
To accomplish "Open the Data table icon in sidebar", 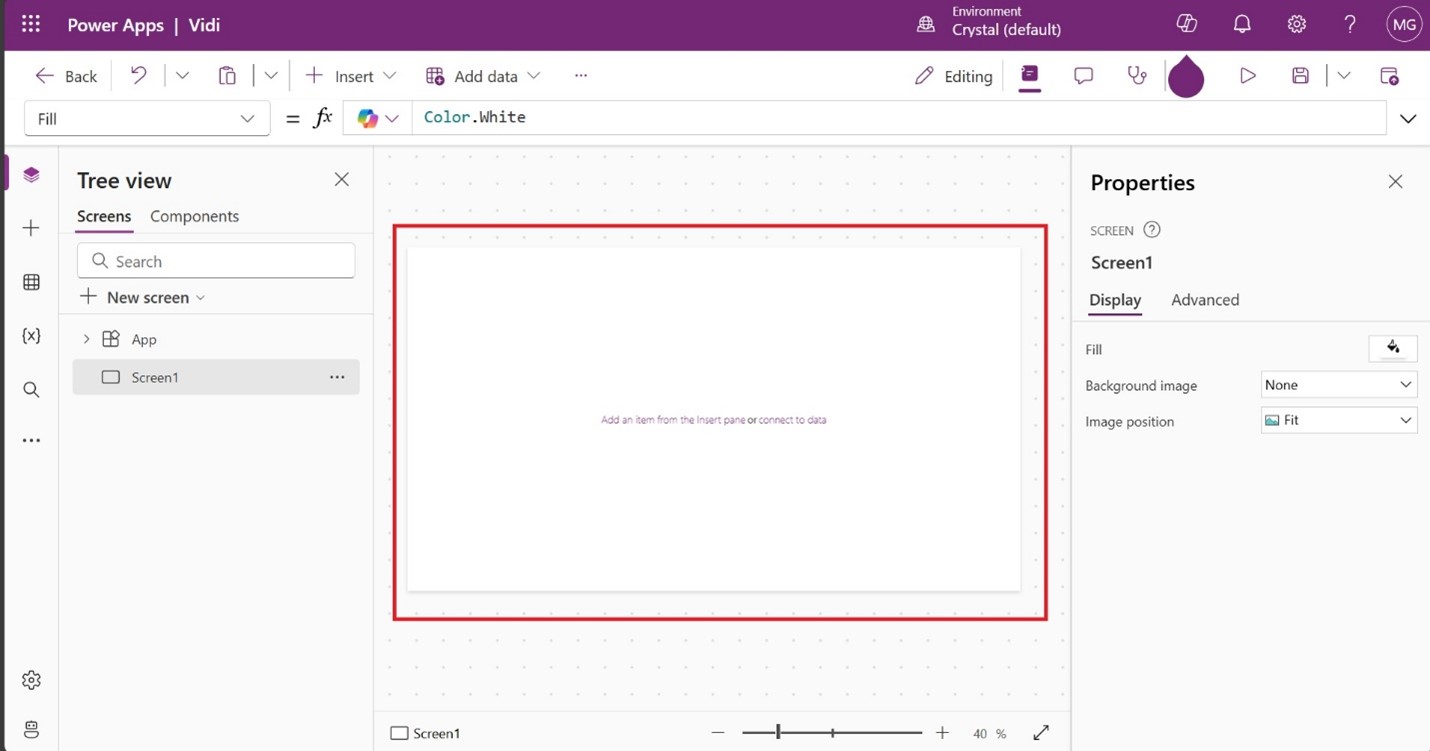I will point(31,283).
